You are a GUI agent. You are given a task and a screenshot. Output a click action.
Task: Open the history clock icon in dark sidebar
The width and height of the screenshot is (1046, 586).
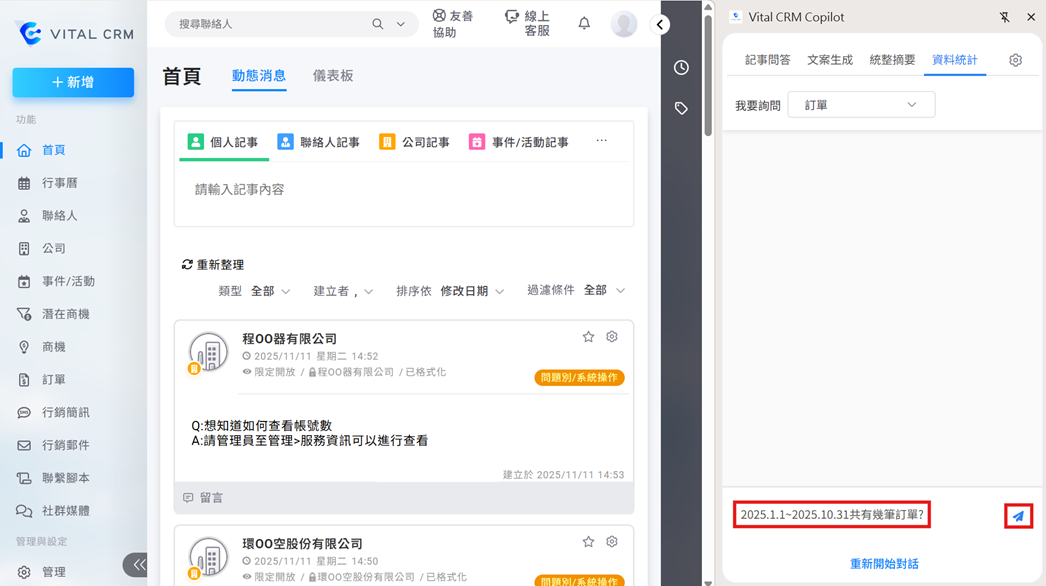point(681,68)
